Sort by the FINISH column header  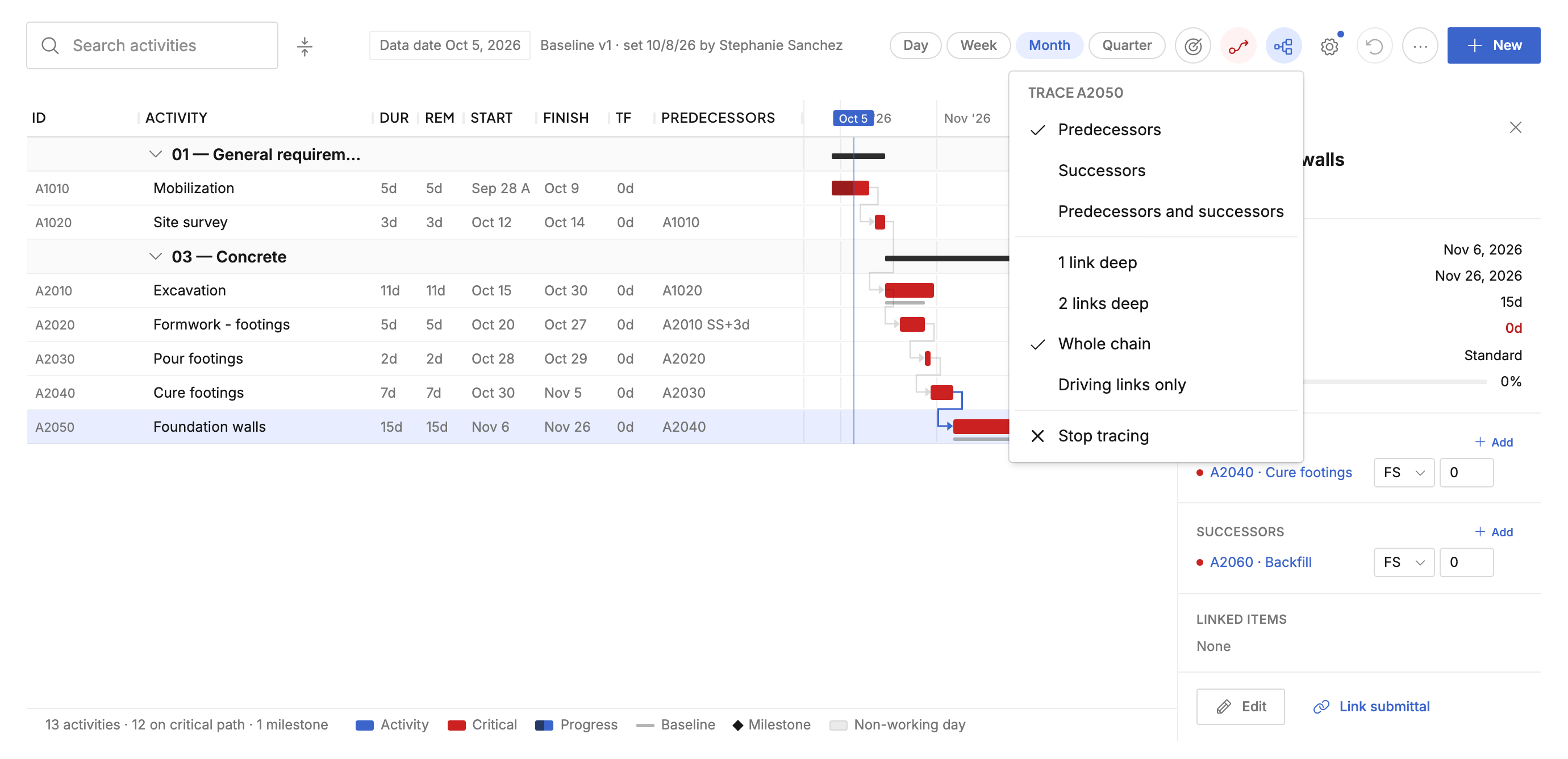pyautogui.click(x=565, y=118)
